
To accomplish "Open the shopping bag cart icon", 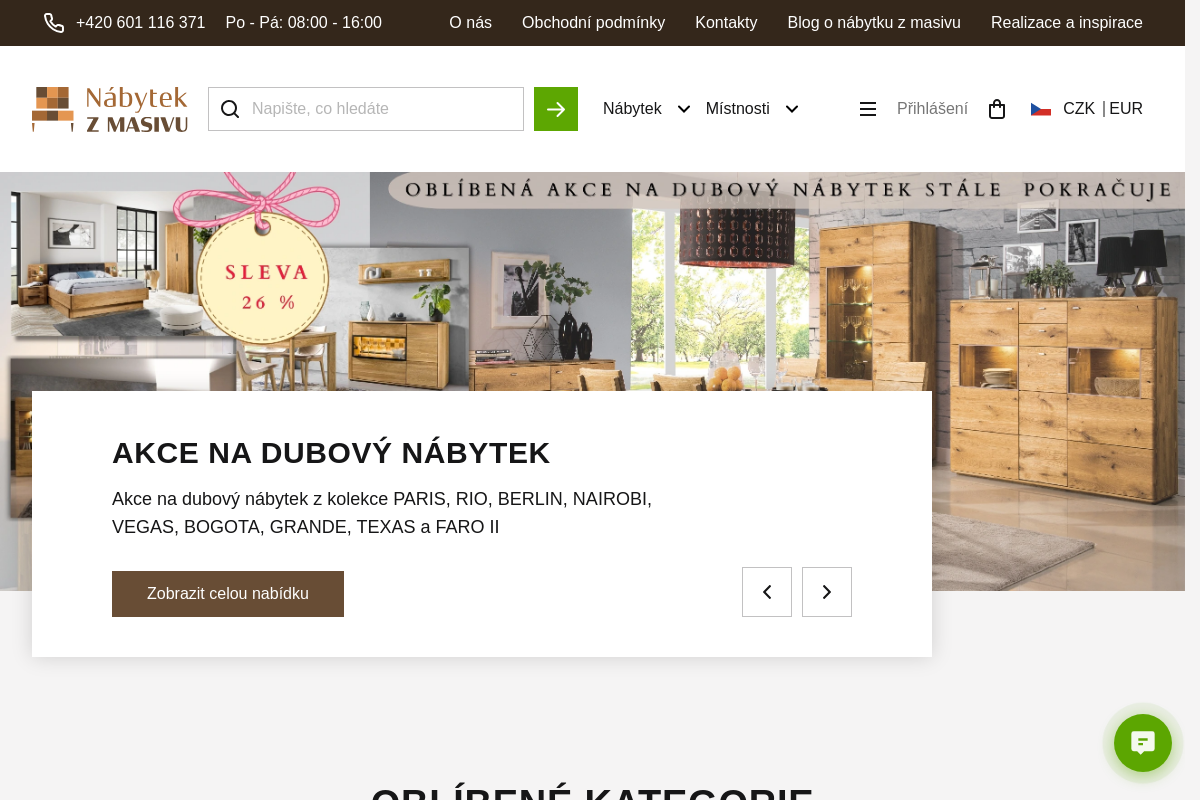I will point(997,109).
